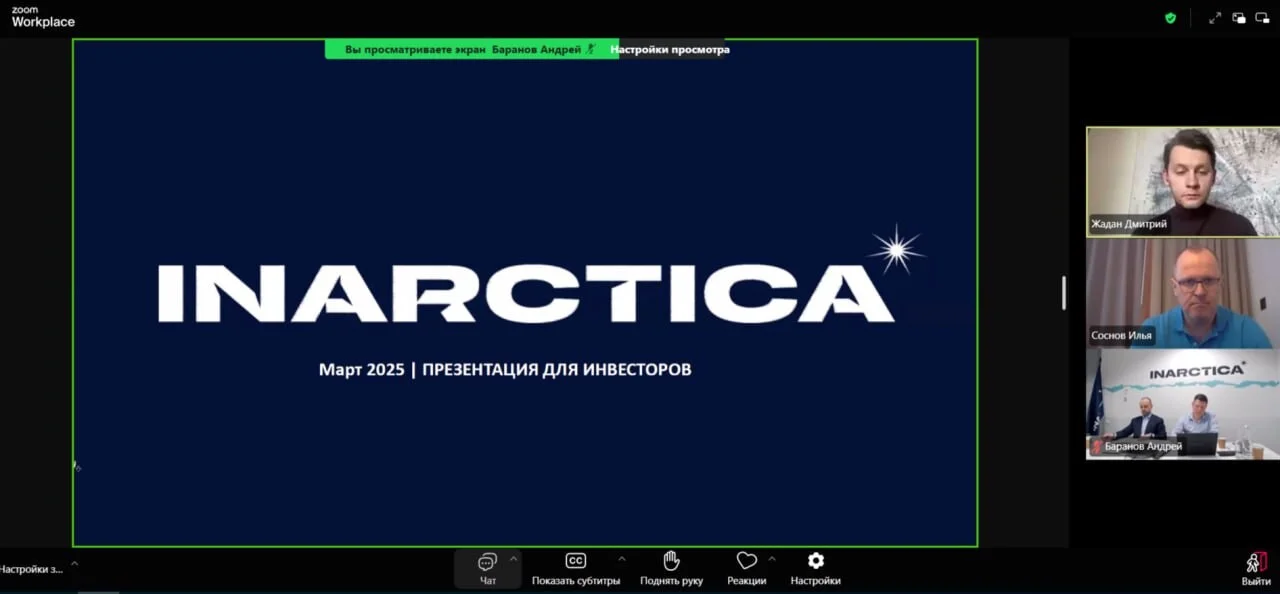Click the Соснов Илья name label
The width and height of the screenshot is (1280, 594).
(x=1122, y=336)
